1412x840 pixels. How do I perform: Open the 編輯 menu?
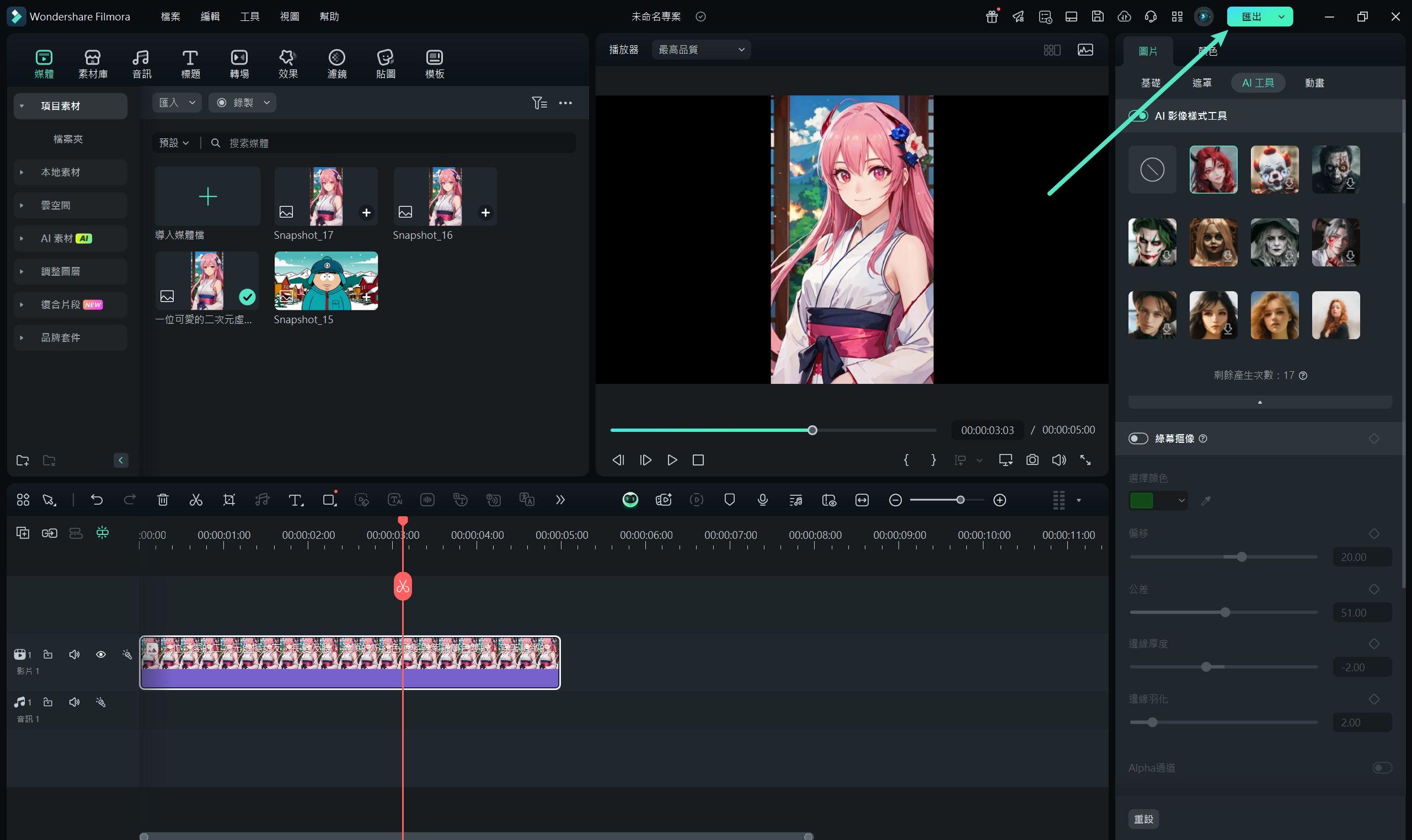[x=210, y=17]
